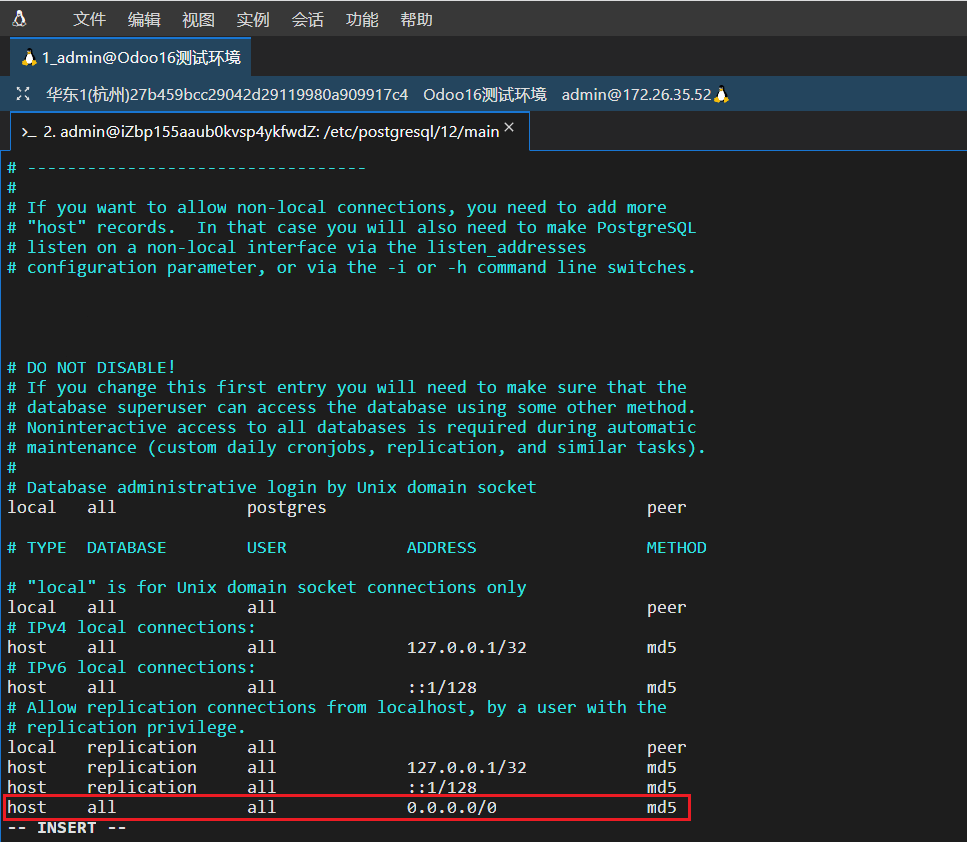Click '# IPv6 local connections:' comment
The height and width of the screenshot is (842, 967).
(131, 667)
